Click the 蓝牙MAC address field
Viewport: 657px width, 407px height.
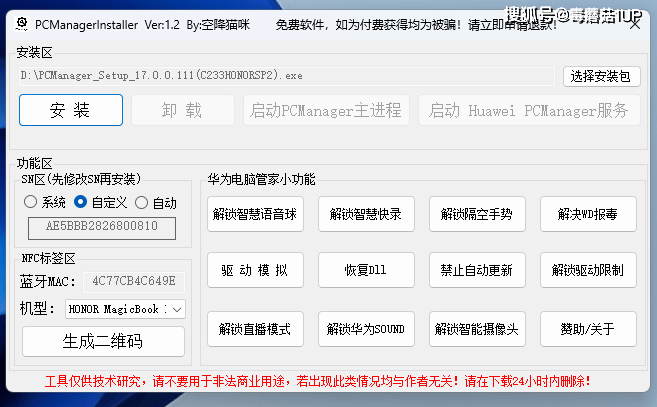pos(134,282)
